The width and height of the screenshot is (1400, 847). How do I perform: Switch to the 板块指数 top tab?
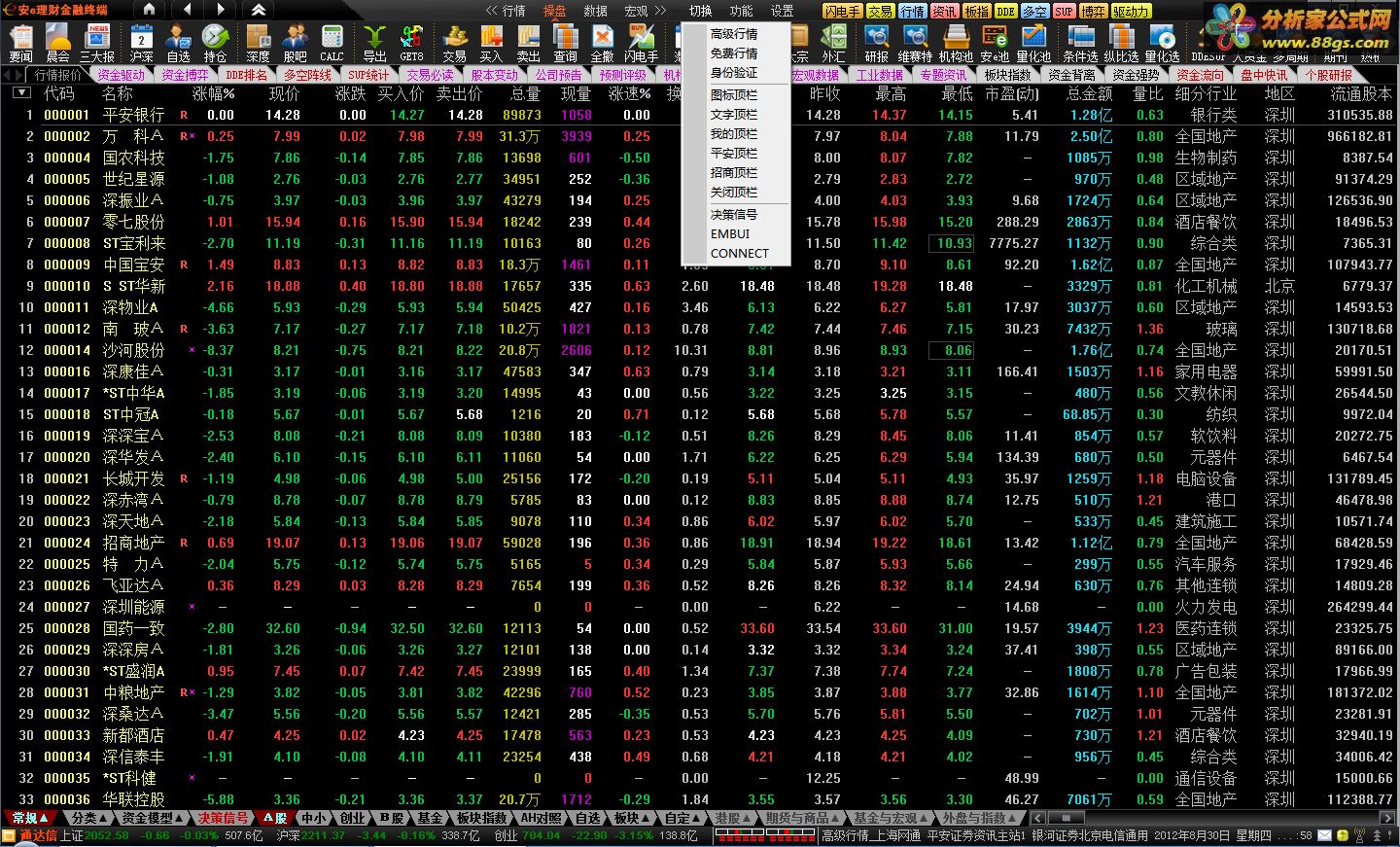(1007, 75)
